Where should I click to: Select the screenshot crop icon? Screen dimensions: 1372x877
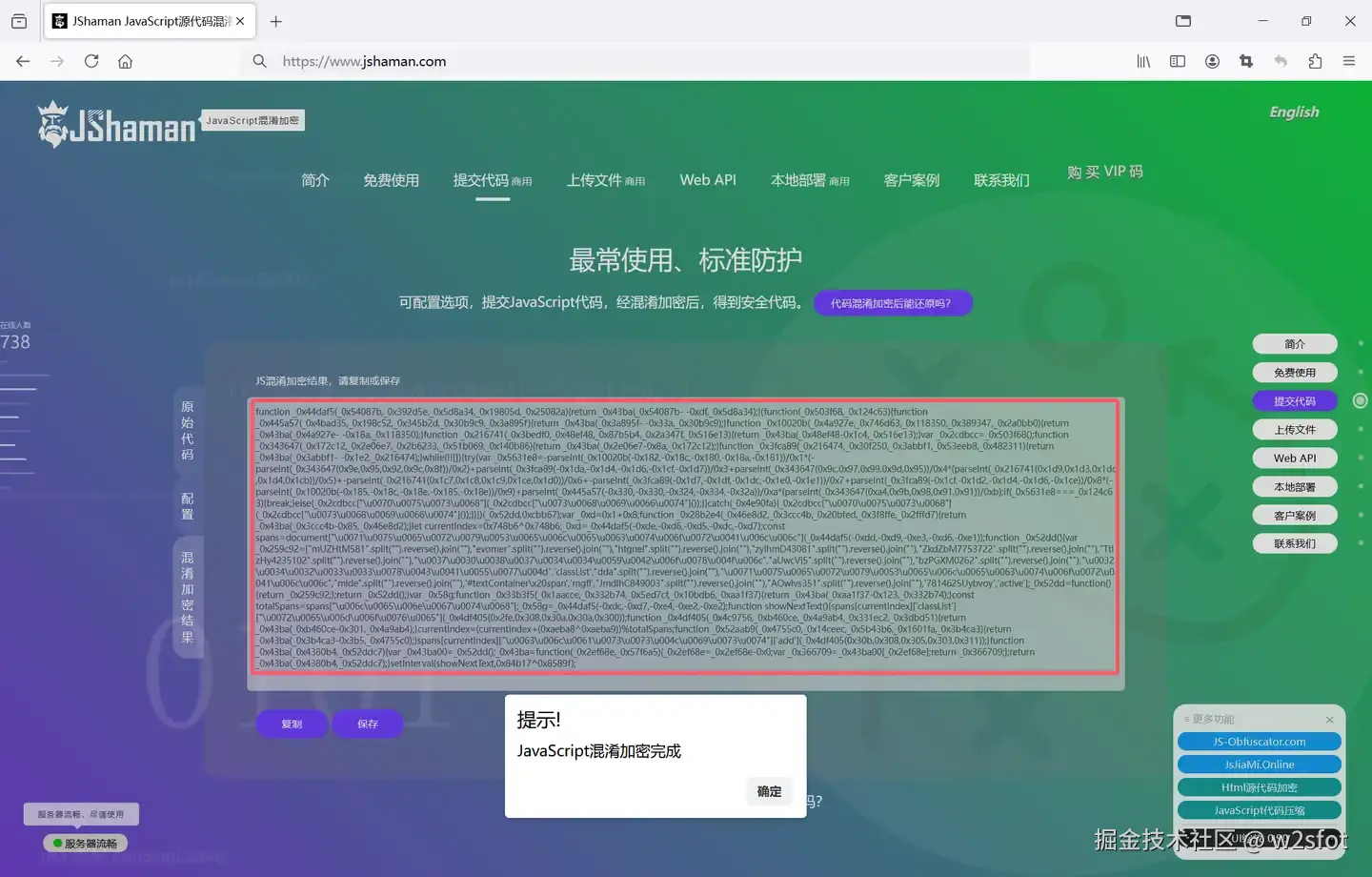(1246, 61)
